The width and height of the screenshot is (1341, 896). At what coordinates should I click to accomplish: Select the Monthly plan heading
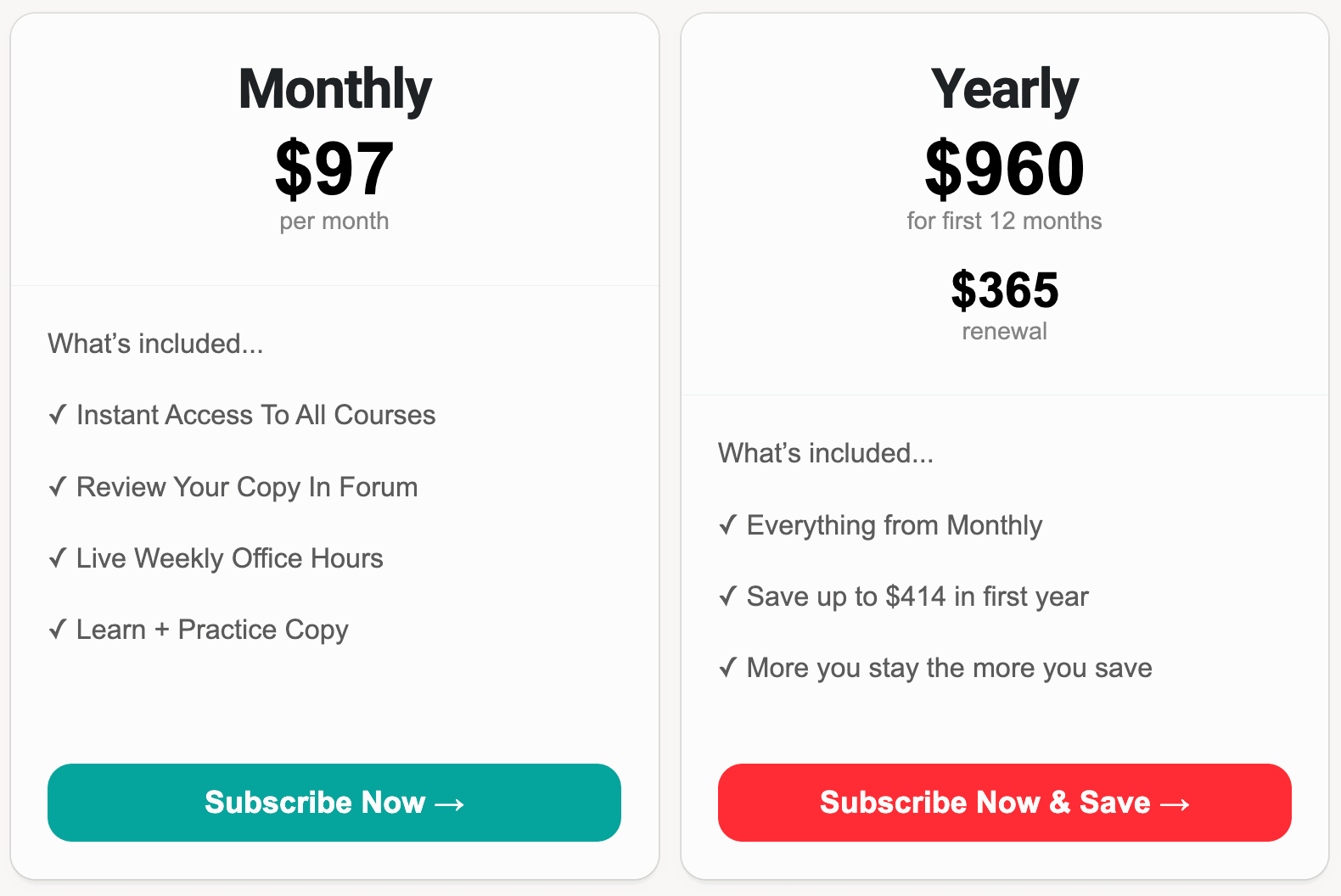(335, 89)
